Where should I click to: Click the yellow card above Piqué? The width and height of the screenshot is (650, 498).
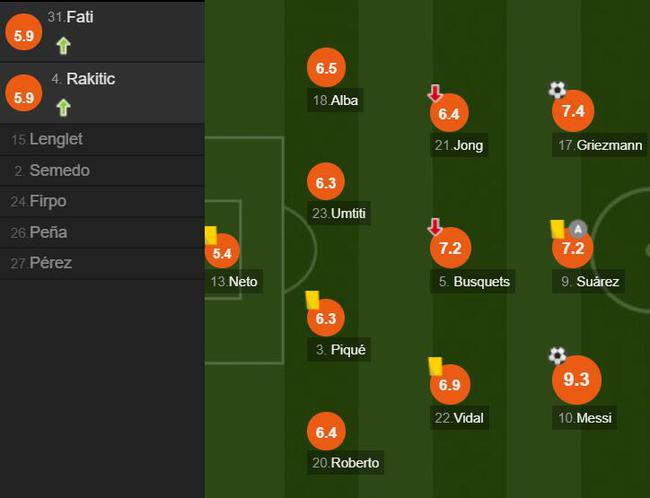(x=312, y=298)
